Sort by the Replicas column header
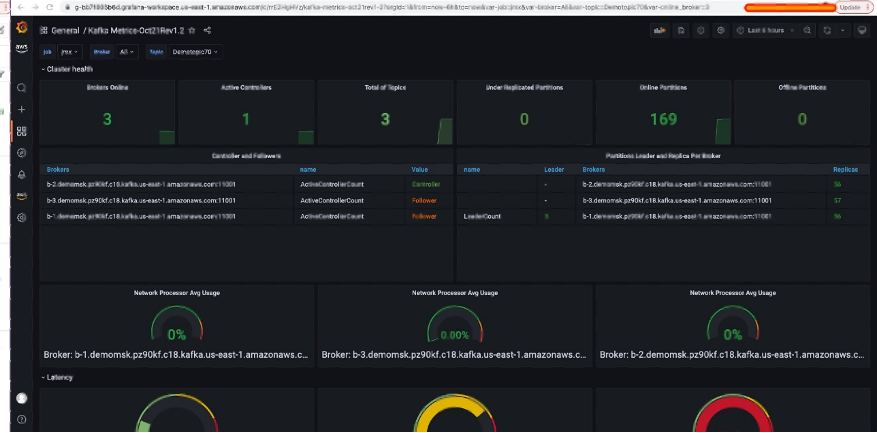877x433 pixels. click(x=845, y=170)
